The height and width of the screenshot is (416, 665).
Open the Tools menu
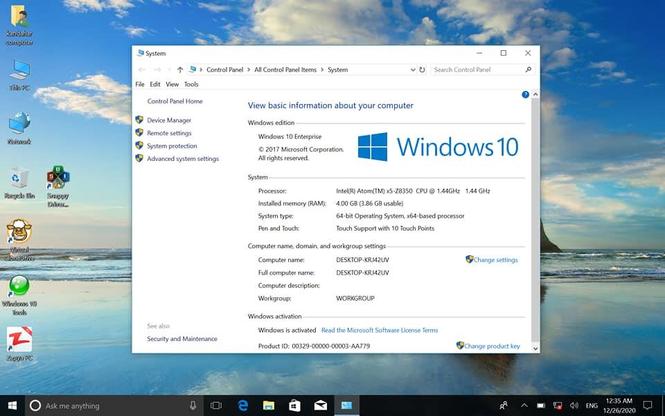191,84
